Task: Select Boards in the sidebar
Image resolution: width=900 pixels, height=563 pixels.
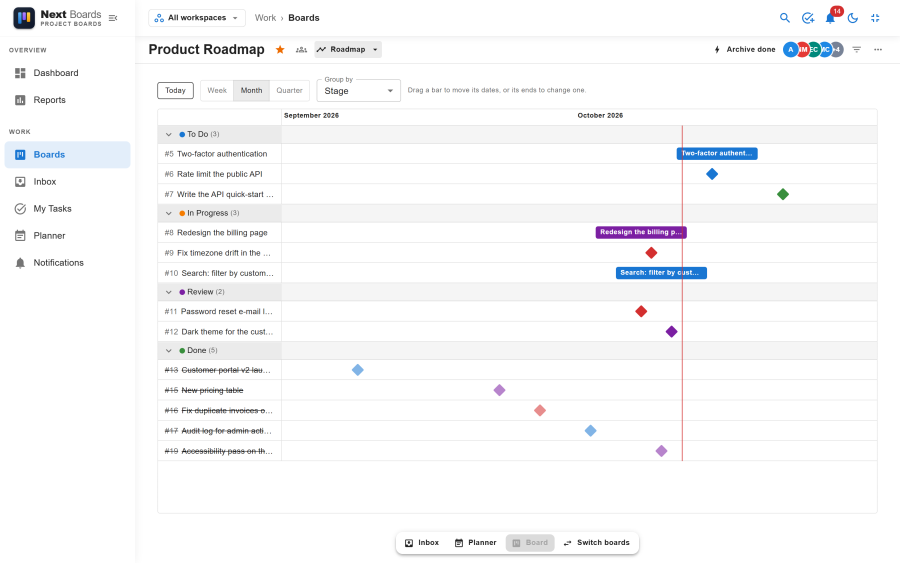Action: [68, 154]
